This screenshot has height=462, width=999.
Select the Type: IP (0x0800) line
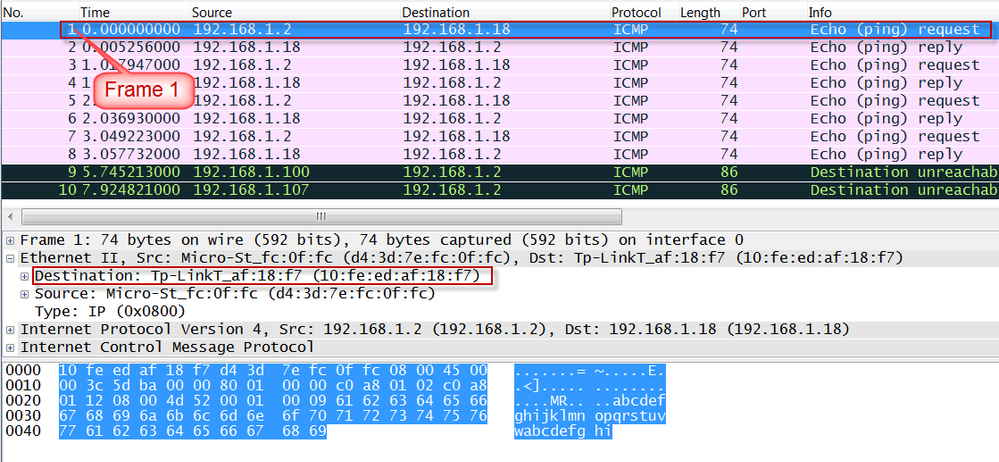pyautogui.click(x=110, y=312)
